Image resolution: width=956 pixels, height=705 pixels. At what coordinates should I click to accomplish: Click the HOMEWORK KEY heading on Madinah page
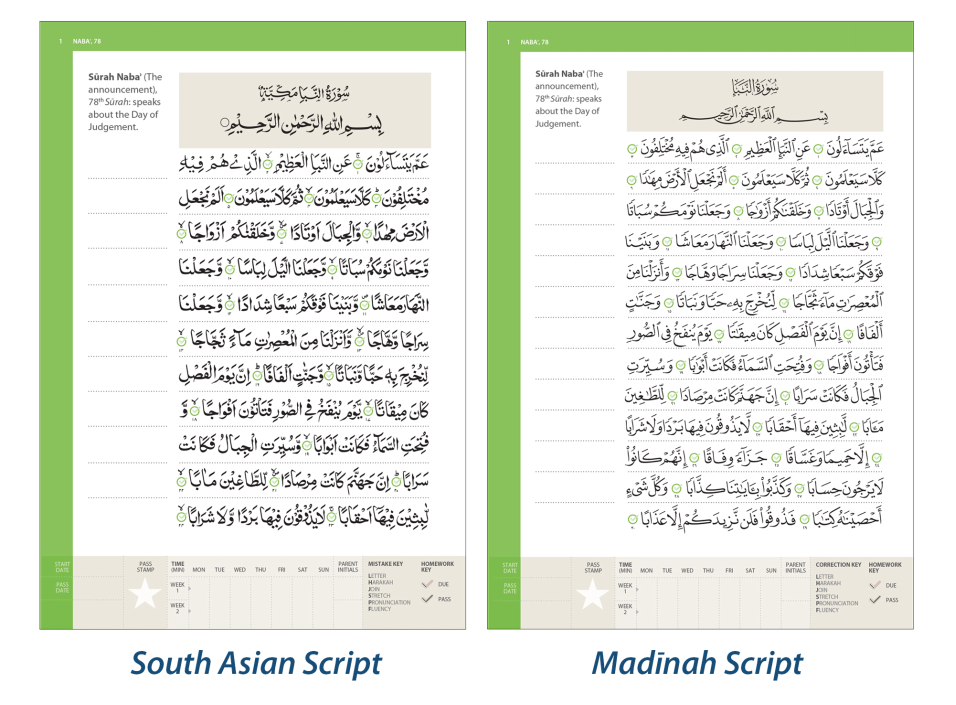pyautogui.click(x=885, y=567)
